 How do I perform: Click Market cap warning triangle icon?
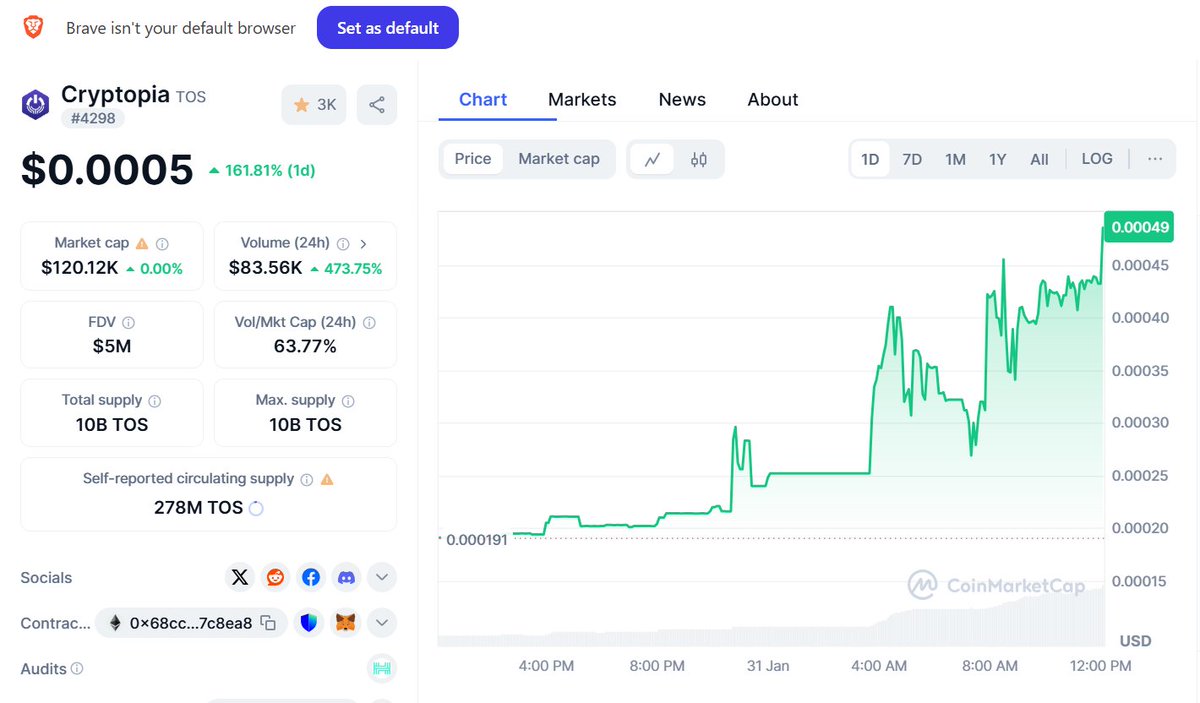tap(142, 243)
